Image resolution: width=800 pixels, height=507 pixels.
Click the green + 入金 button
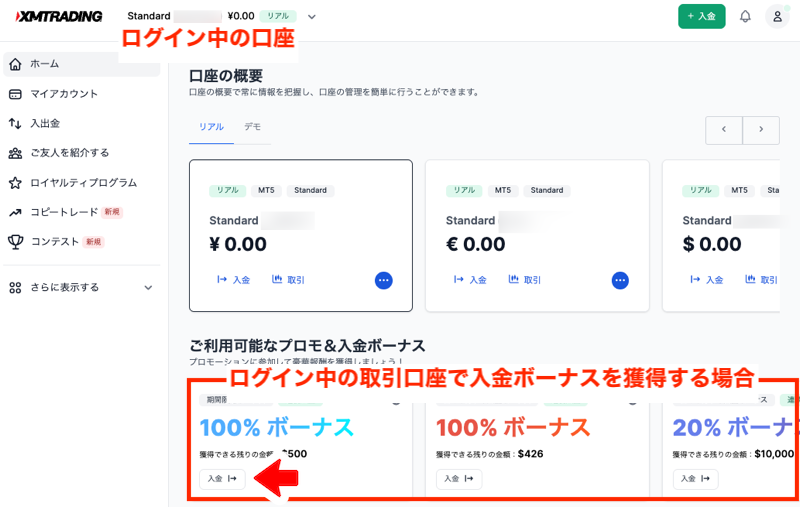[x=702, y=16]
